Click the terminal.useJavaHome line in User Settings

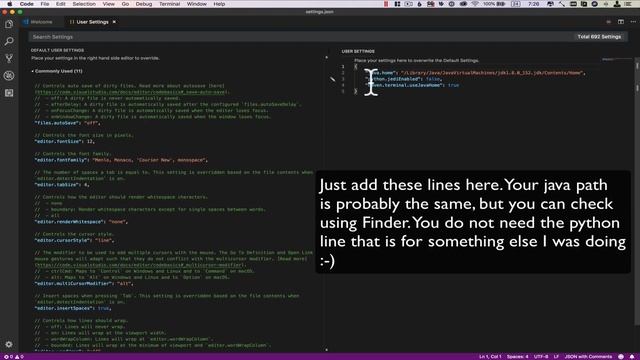coord(412,85)
